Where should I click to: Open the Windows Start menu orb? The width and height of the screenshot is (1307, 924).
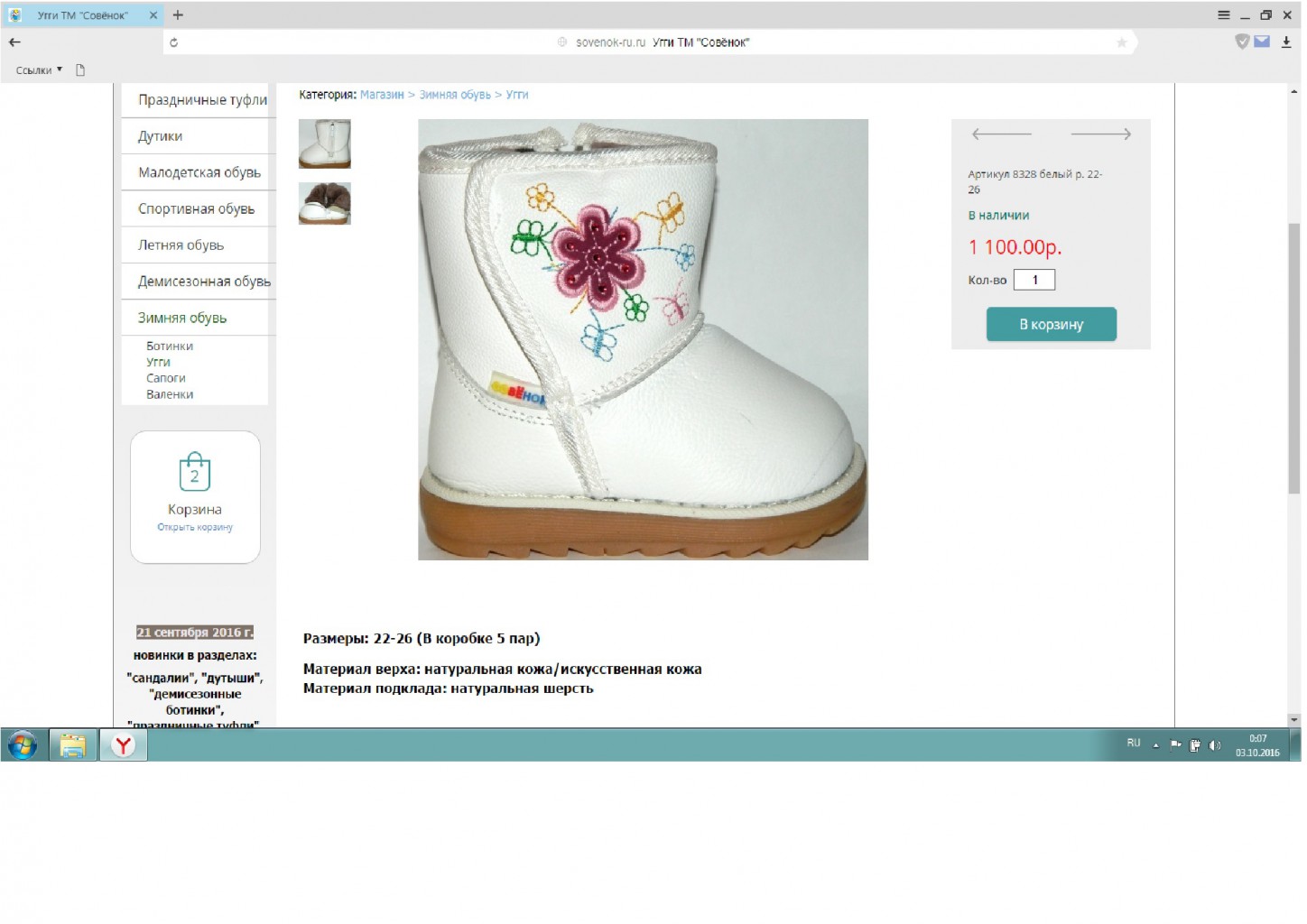click(x=23, y=745)
